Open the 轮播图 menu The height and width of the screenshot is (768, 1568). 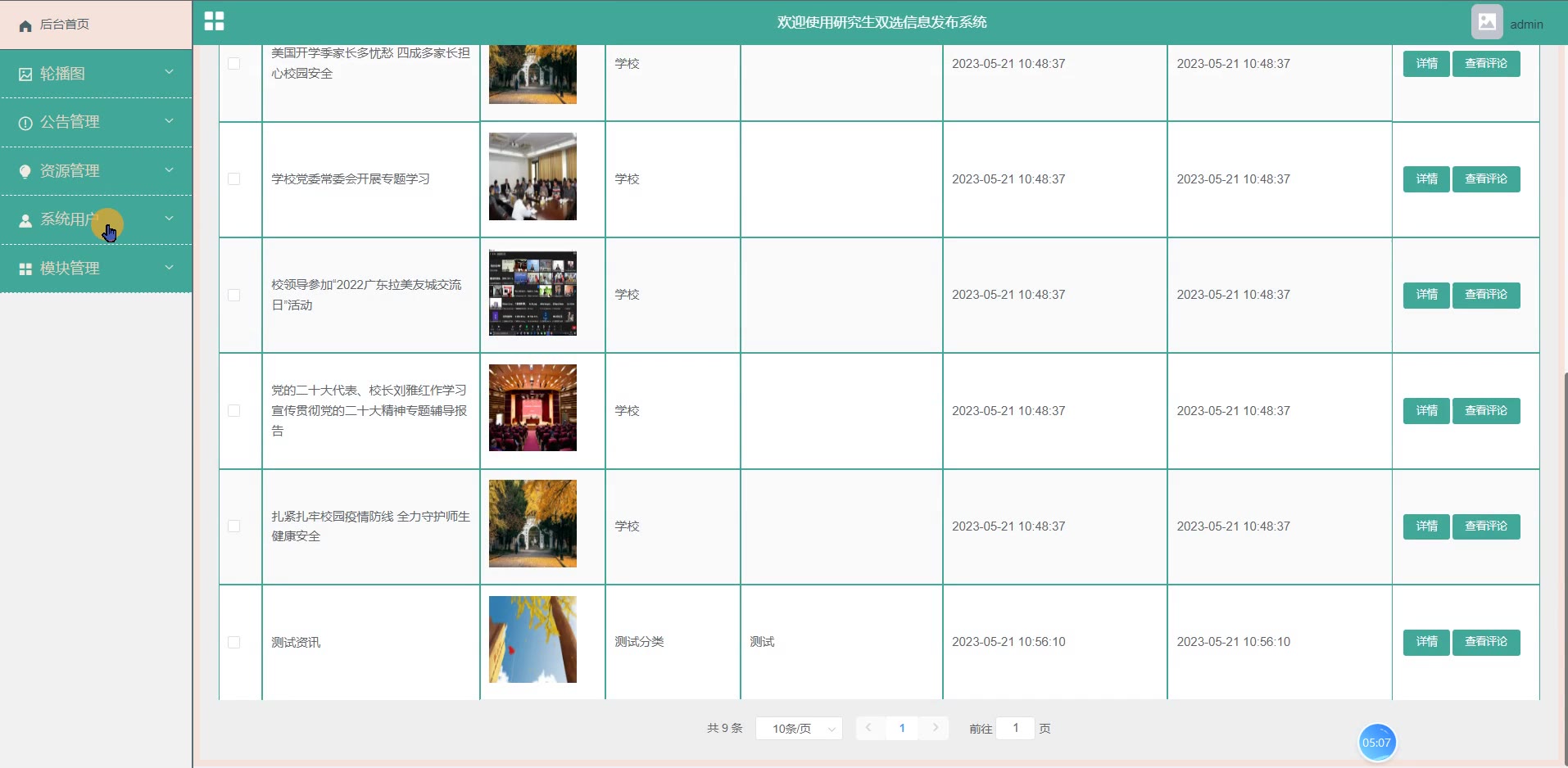point(96,74)
